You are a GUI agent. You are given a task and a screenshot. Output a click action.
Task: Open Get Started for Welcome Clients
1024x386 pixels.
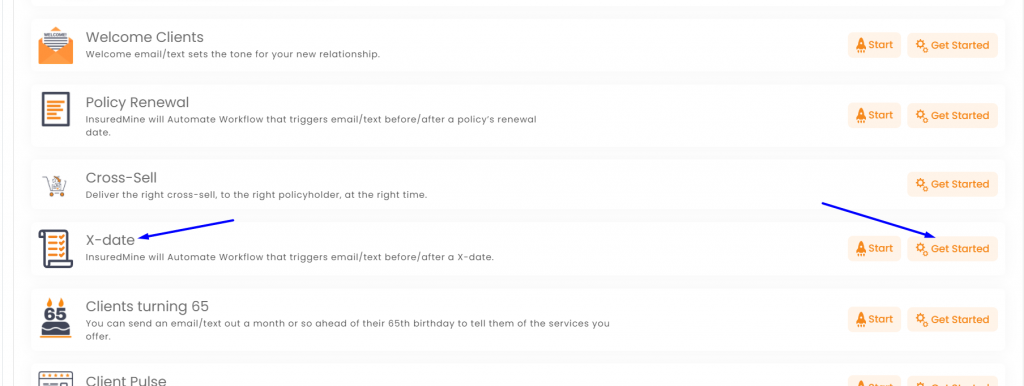tap(952, 45)
